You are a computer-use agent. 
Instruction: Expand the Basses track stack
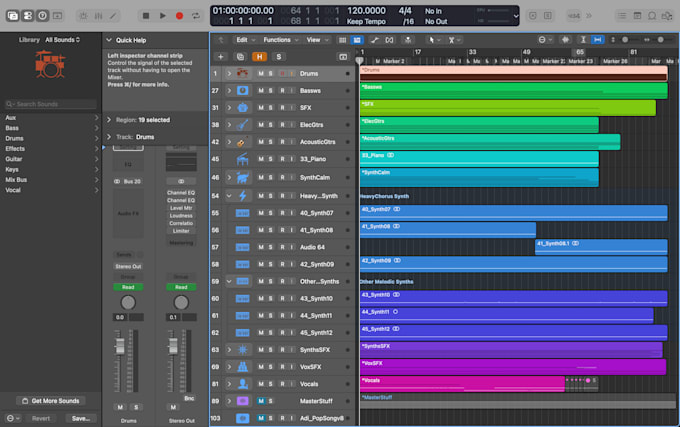click(x=229, y=91)
